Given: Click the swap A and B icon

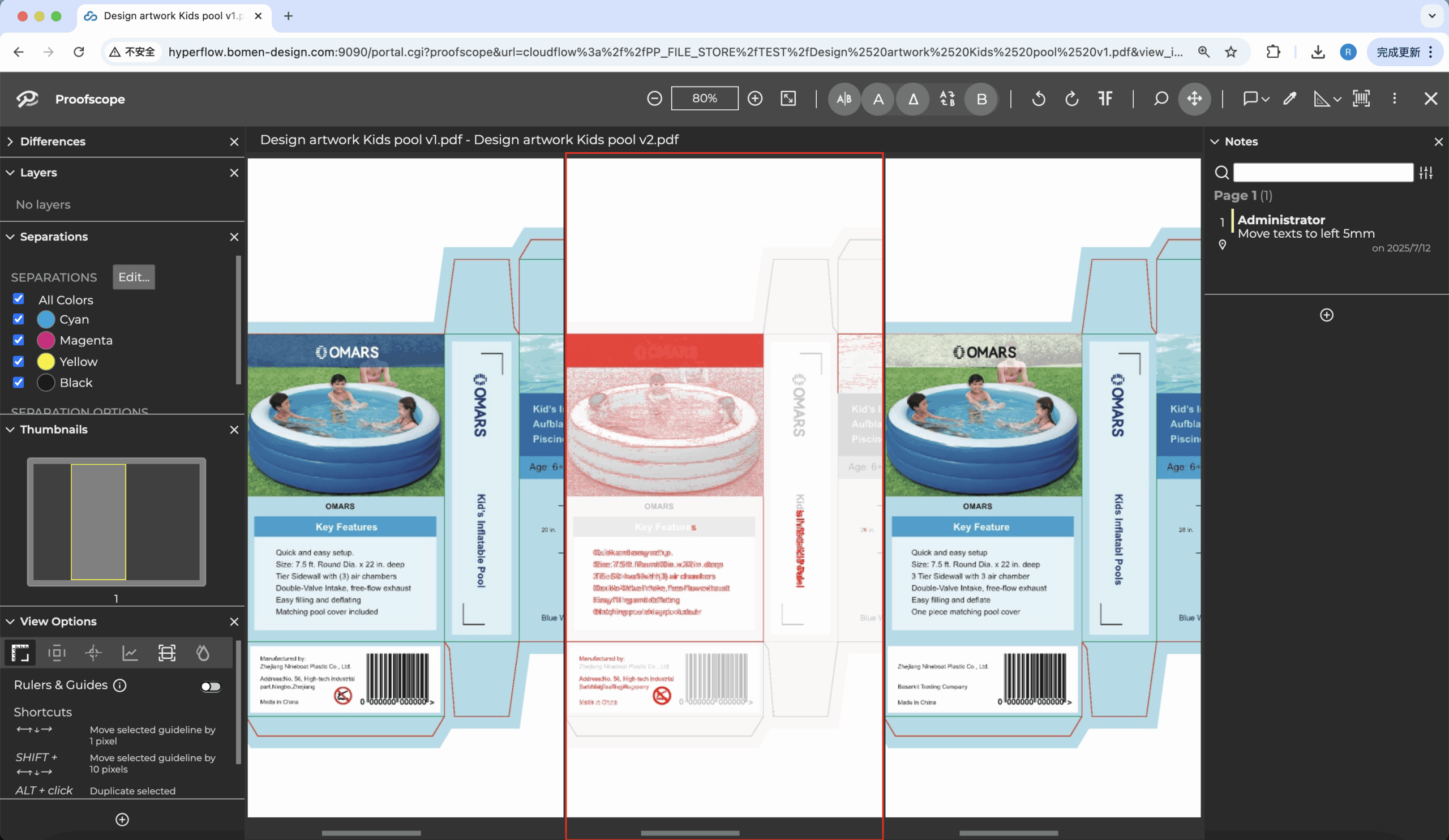Looking at the screenshot, I should pyautogui.click(x=947, y=99).
